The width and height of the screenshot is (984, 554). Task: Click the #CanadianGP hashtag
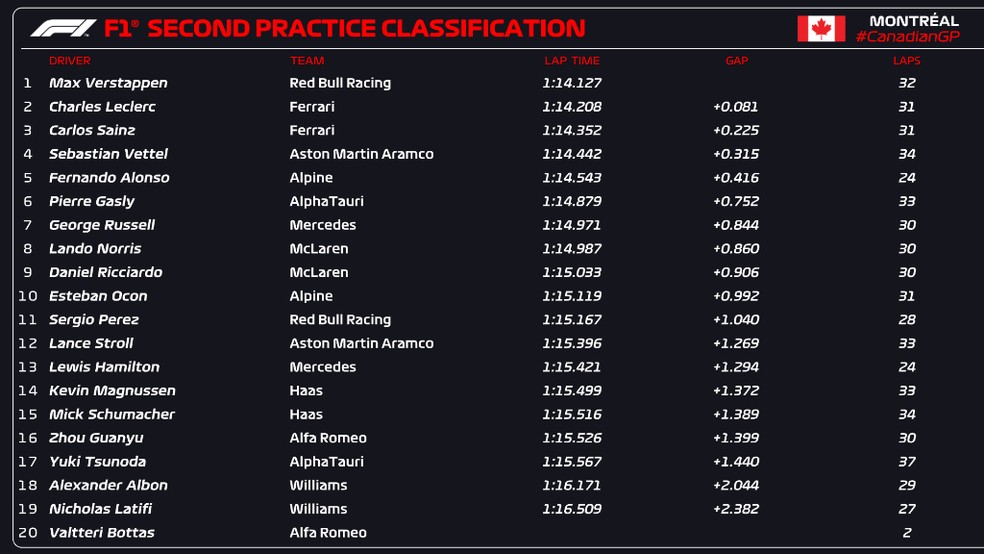[x=907, y=37]
